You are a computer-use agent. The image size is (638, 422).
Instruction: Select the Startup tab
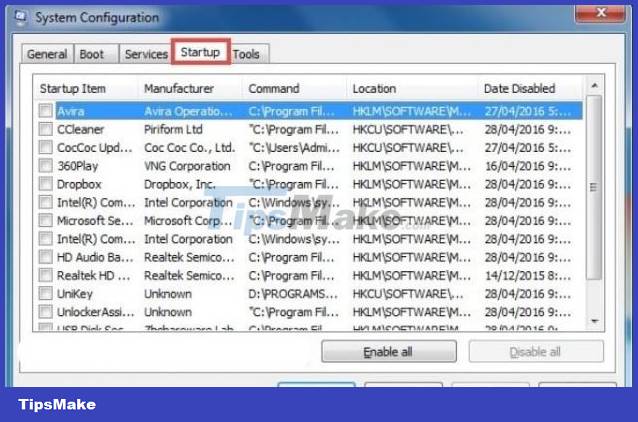click(x=201, y=52)
